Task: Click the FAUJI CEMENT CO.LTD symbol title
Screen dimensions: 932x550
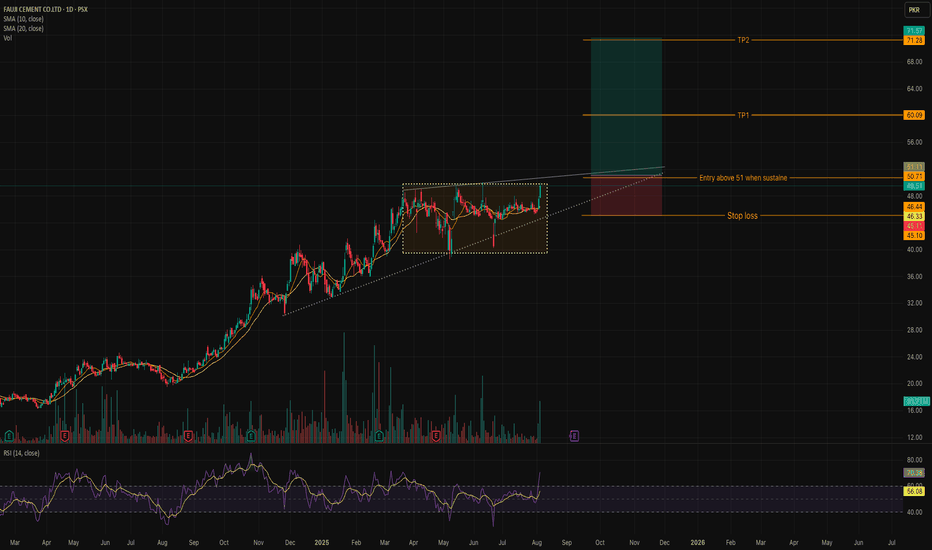Action: [45, 10]
